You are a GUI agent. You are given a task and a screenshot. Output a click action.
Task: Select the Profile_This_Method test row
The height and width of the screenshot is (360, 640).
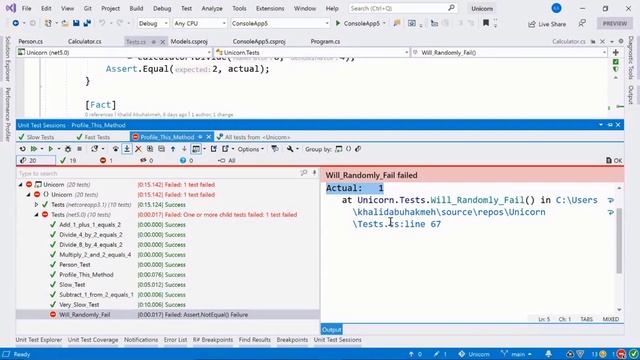click(168, 275)
